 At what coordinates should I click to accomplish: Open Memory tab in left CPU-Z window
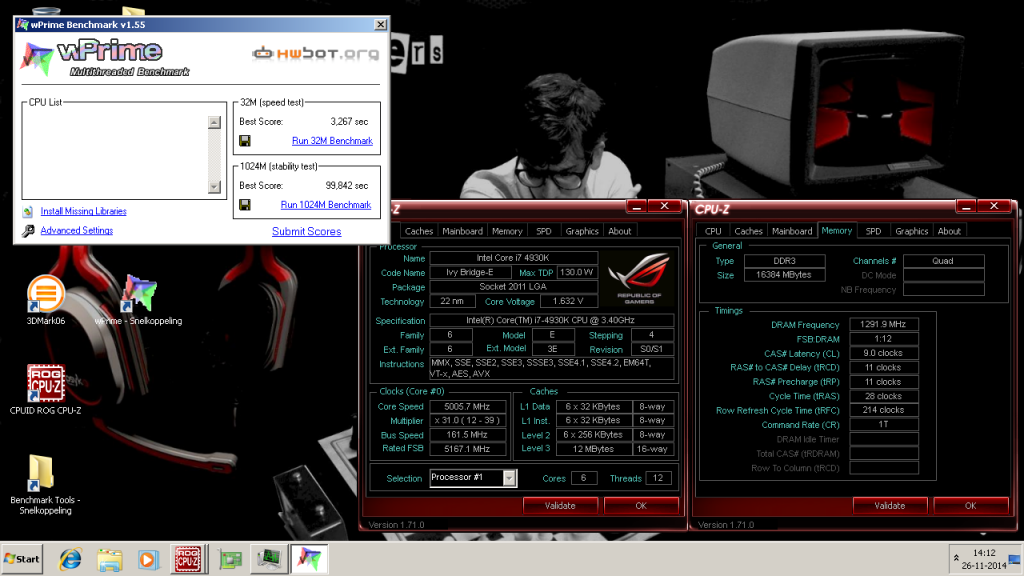pos(507,231)
